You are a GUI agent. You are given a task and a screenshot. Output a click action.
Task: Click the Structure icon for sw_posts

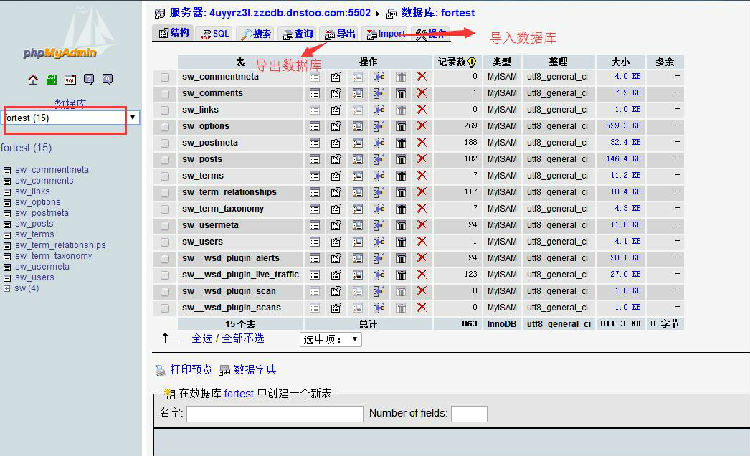[336, 159]
